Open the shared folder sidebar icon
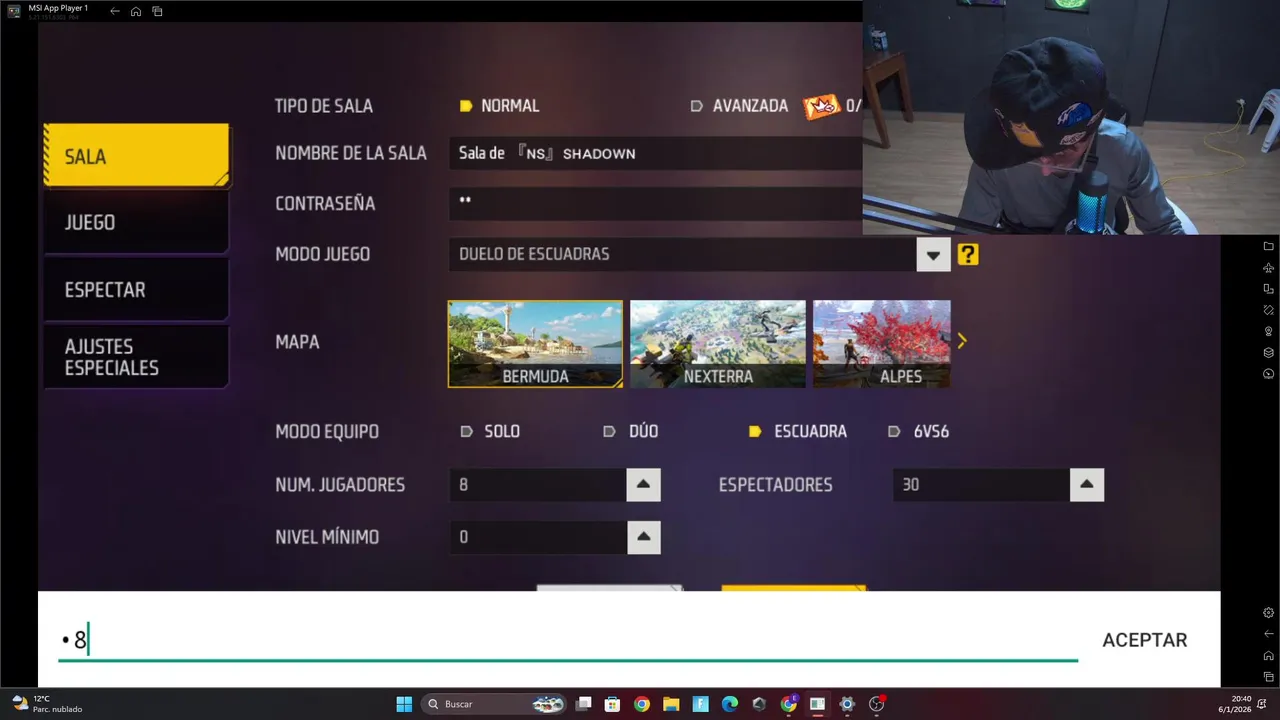1280x720 pixels. coord(1268,246)
